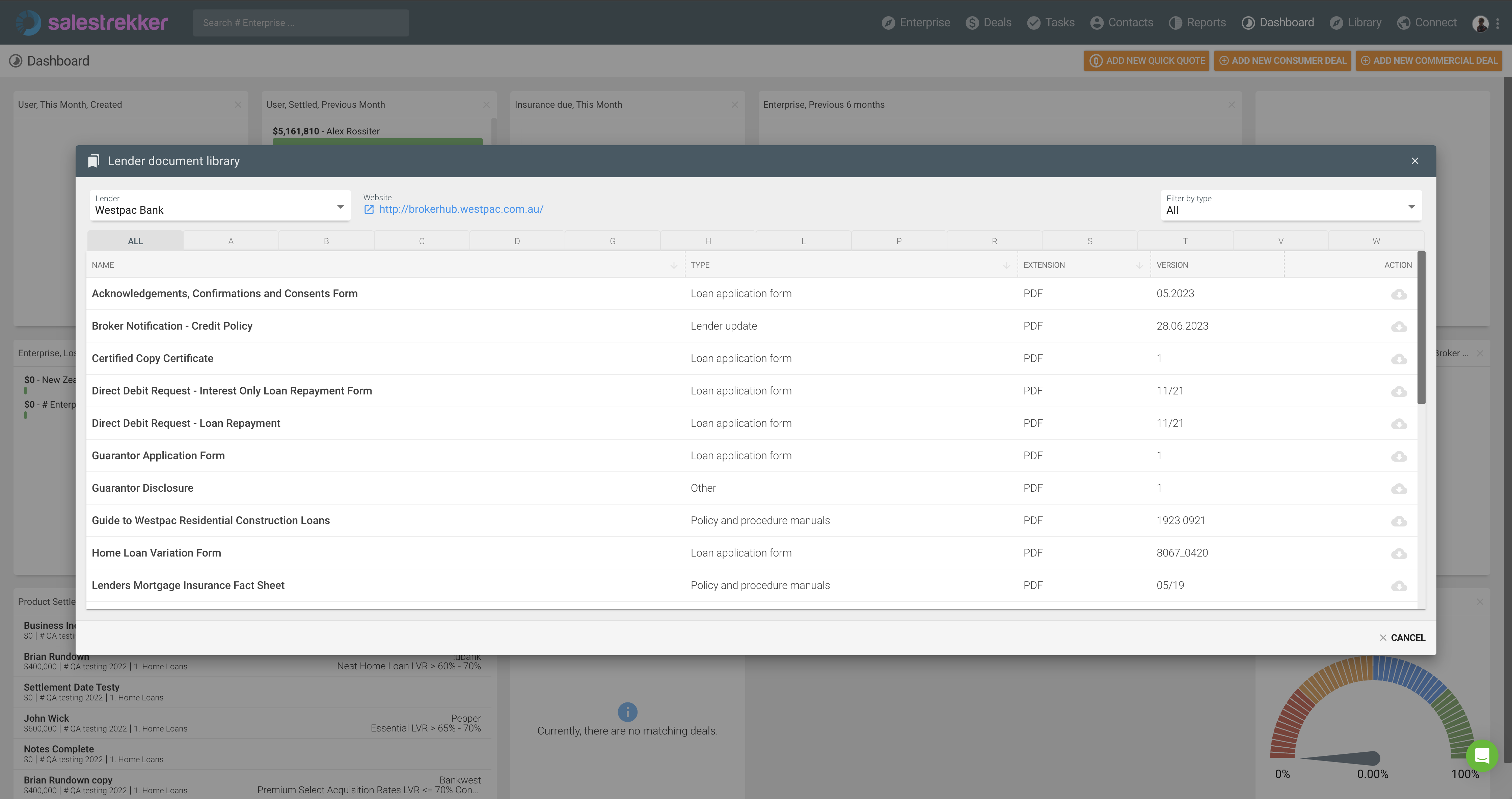The height and width of the screenshot is (799, 1512).
Task: Download the Broker Notification - Credit Policy document
Action: point(1399,327)
